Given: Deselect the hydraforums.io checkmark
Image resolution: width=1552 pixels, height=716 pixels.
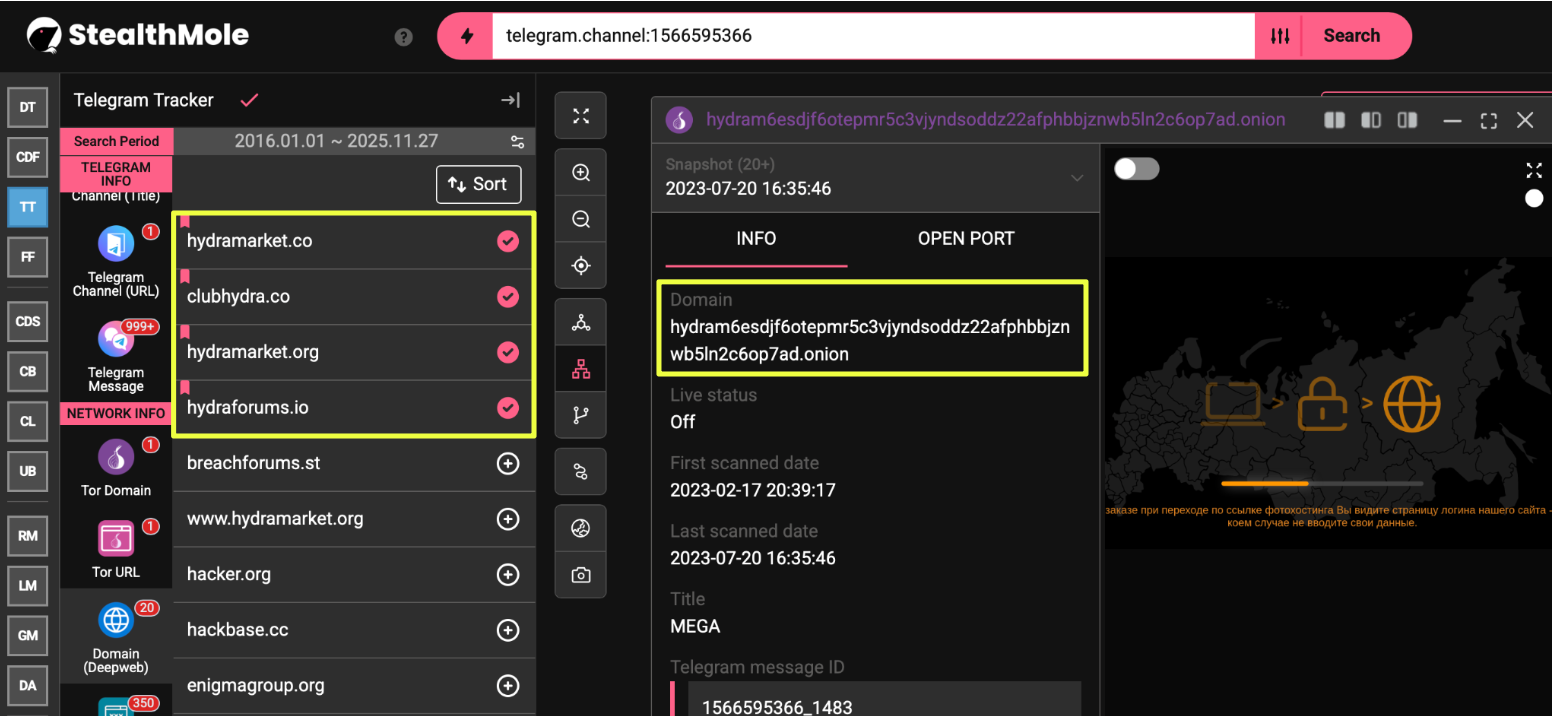Looking at the screenshot, I should click(x=508, y=408).
